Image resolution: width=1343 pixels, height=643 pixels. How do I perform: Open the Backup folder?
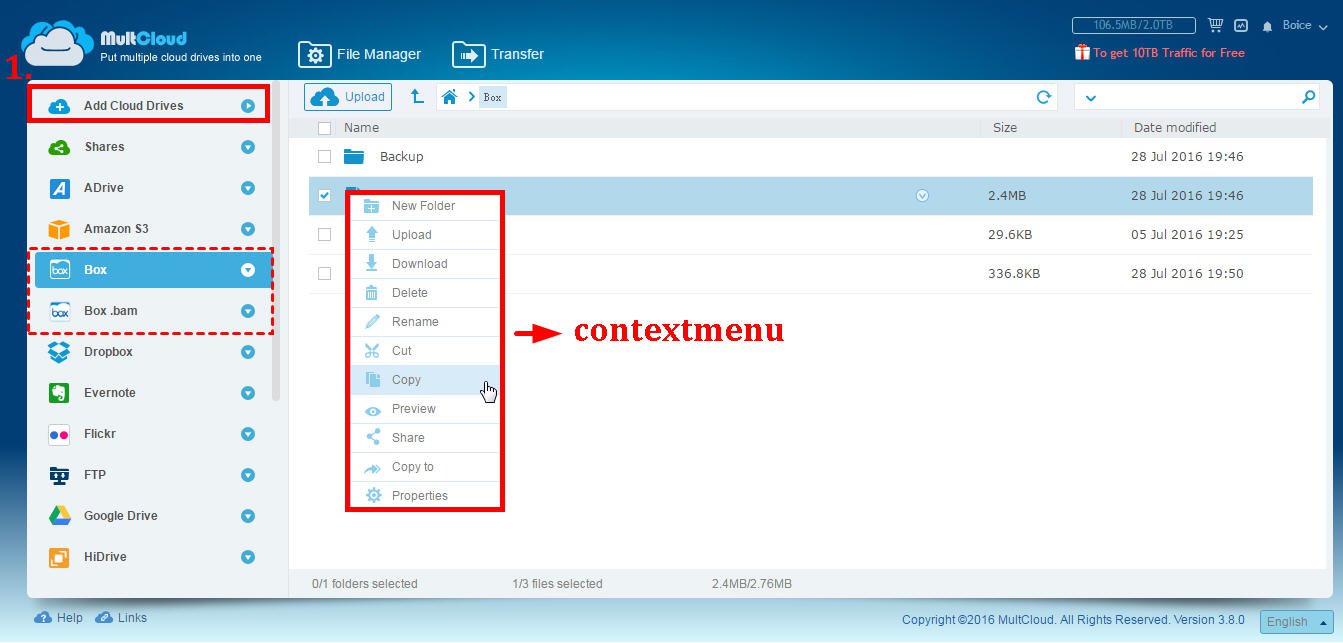[401, 157]
